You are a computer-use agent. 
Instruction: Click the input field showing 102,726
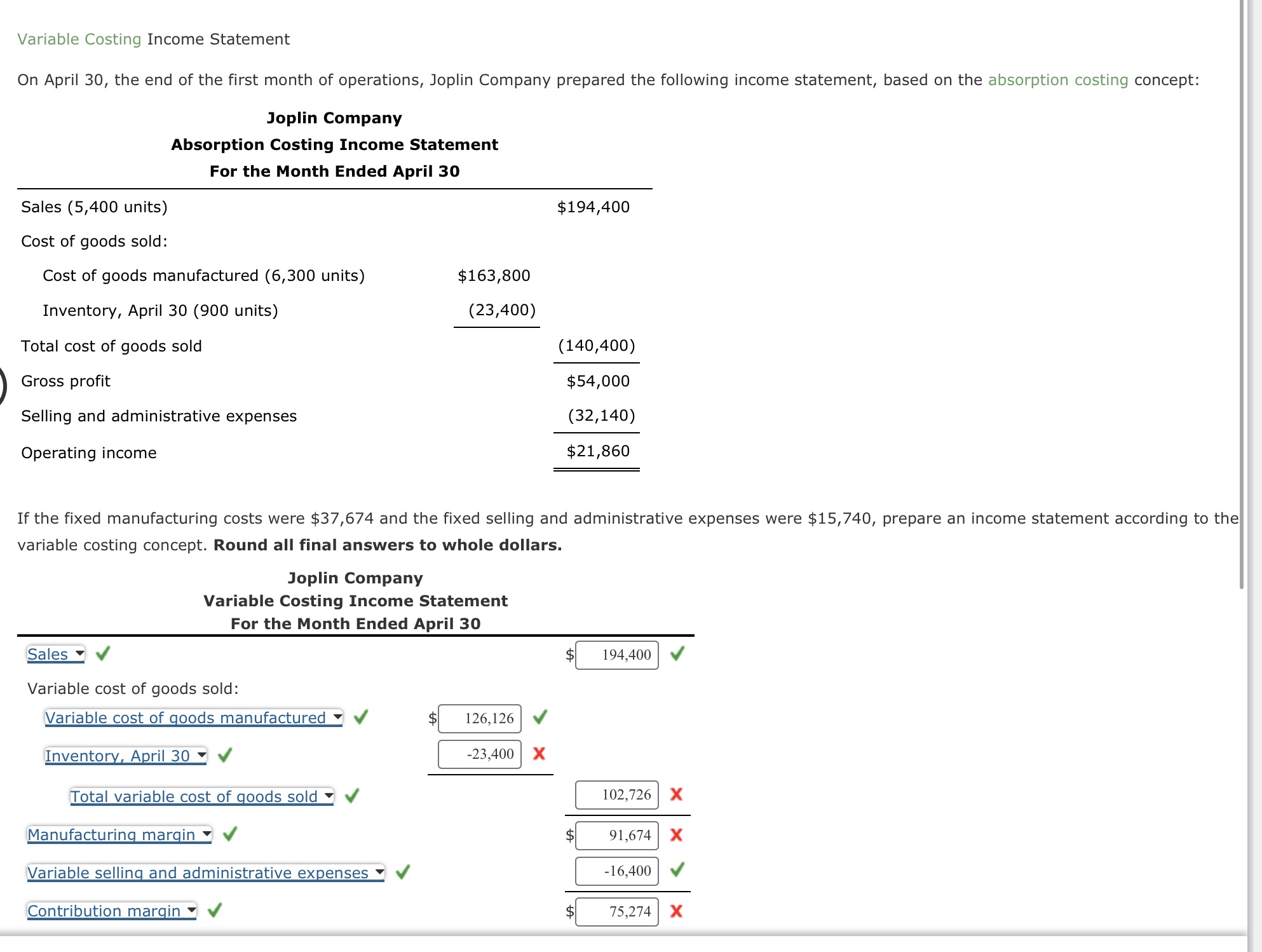pos(617,794)
